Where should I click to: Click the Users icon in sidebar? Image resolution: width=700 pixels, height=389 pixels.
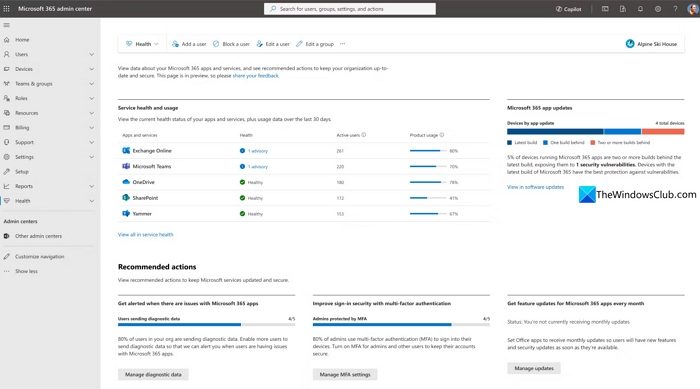coord(7,54)
